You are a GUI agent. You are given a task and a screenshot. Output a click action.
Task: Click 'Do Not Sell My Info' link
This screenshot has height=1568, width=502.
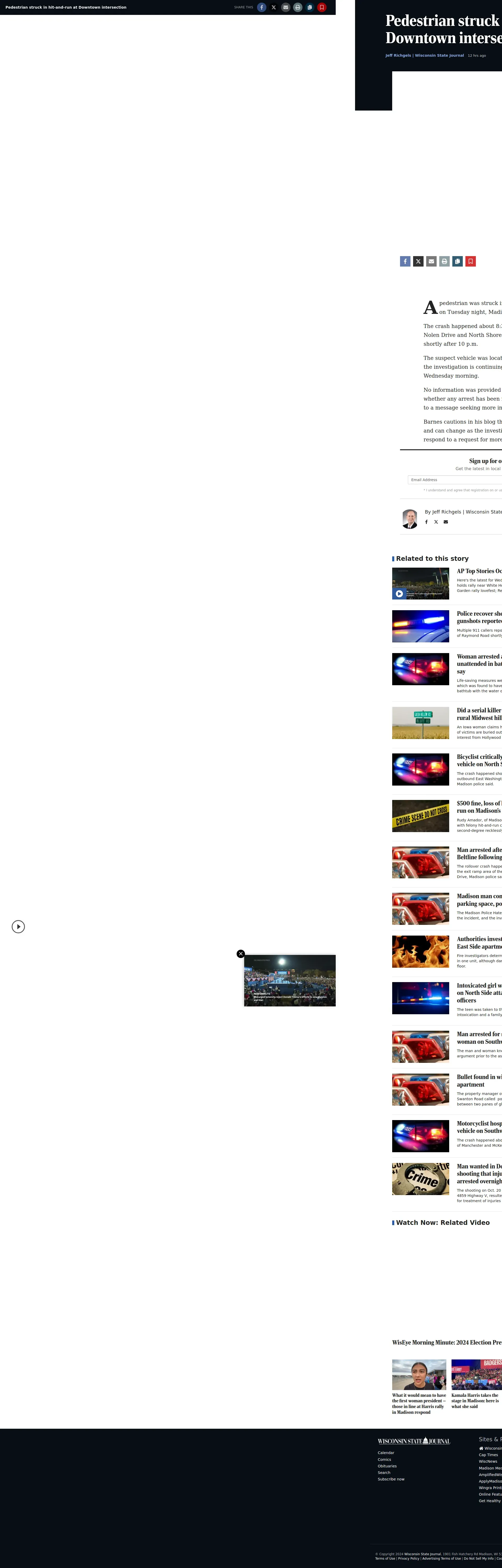pyautogui.click(x=479, y=1558)
